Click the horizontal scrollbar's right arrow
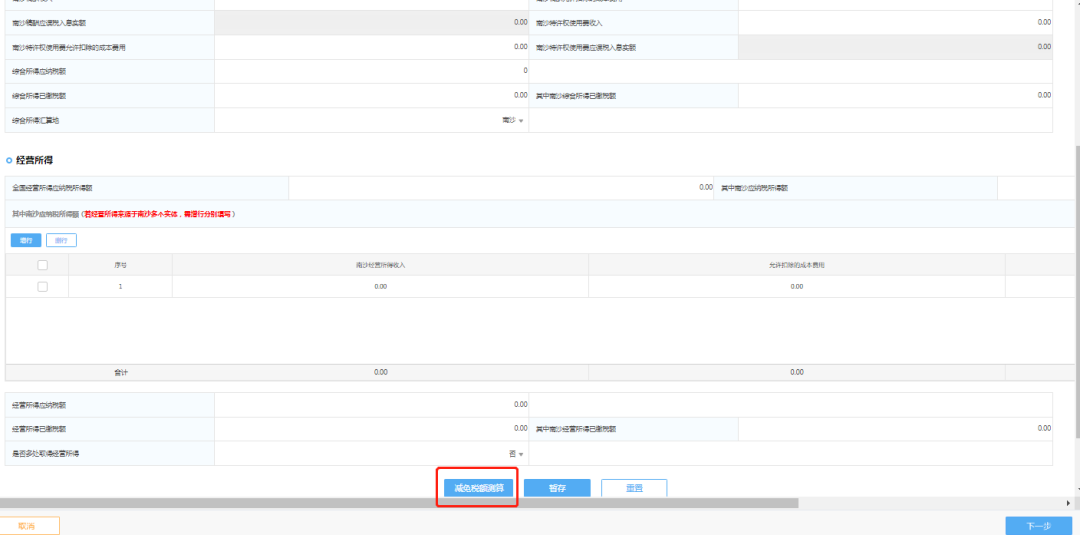The width and height of the screenshot is (1080, 535). (x=1069, y=503)
